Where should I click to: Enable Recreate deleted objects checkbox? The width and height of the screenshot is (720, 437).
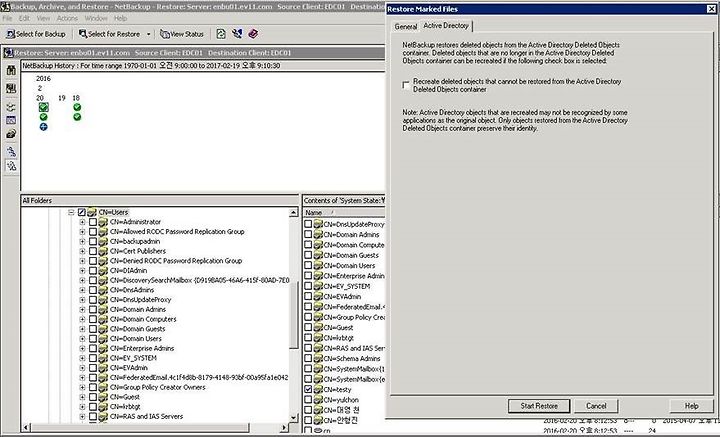406,85
